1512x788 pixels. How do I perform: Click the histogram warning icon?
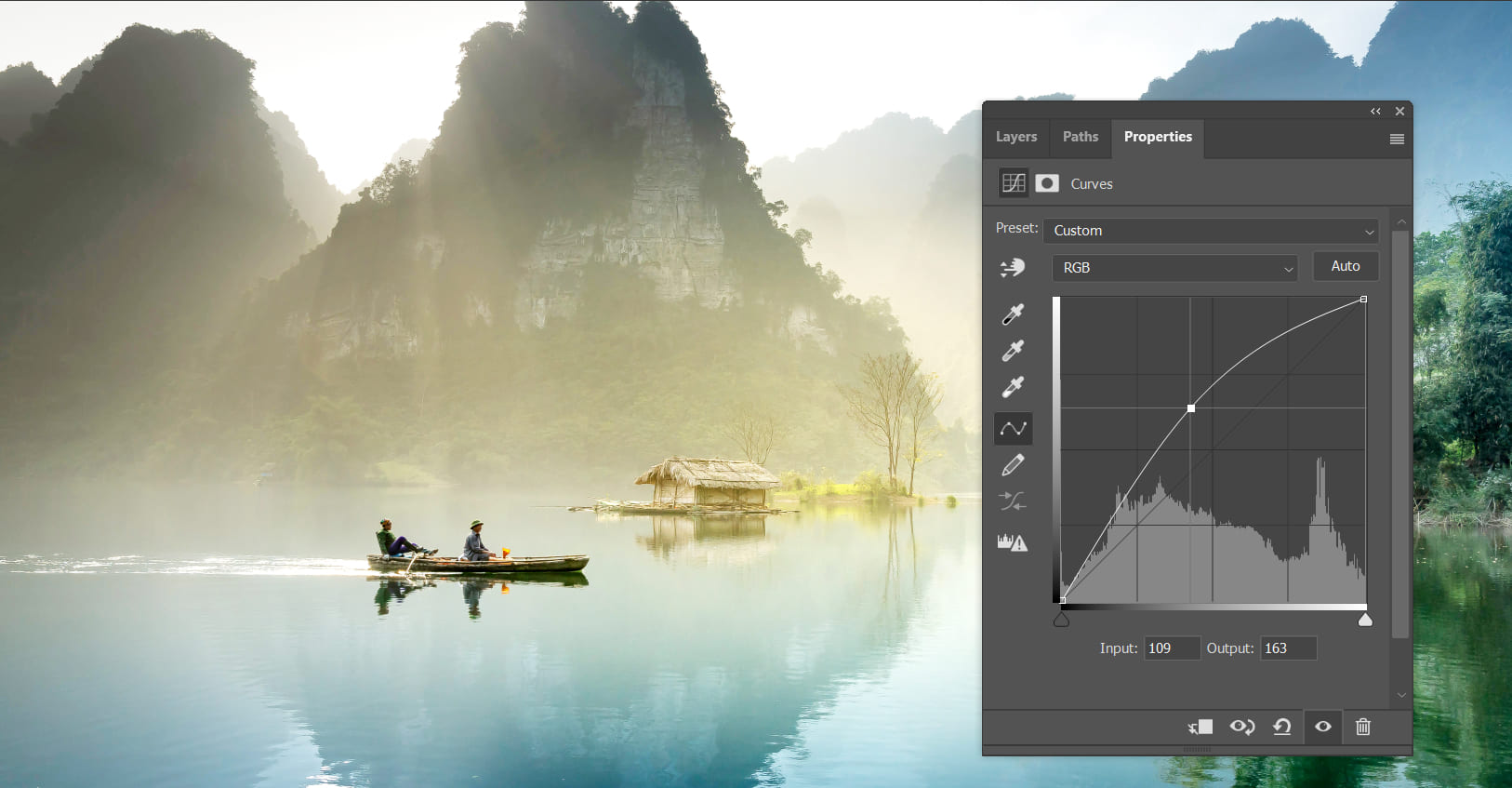pyautogui.click(x=1013, y=541)
